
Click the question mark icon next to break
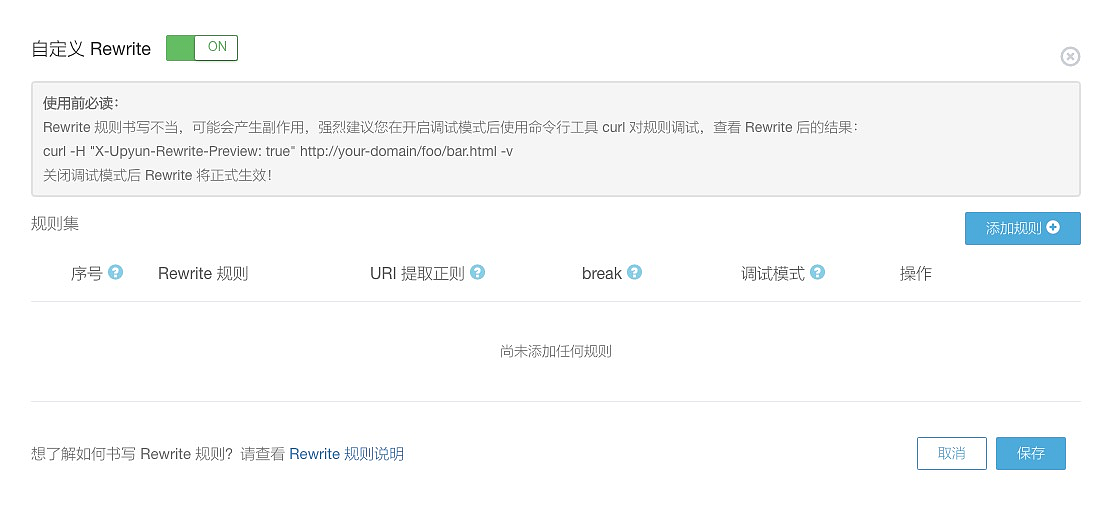coord(634,272)
